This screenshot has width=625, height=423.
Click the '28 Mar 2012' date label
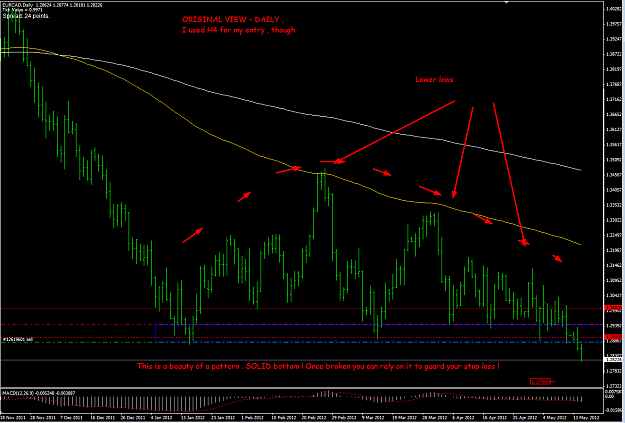[x=433, y=417]
